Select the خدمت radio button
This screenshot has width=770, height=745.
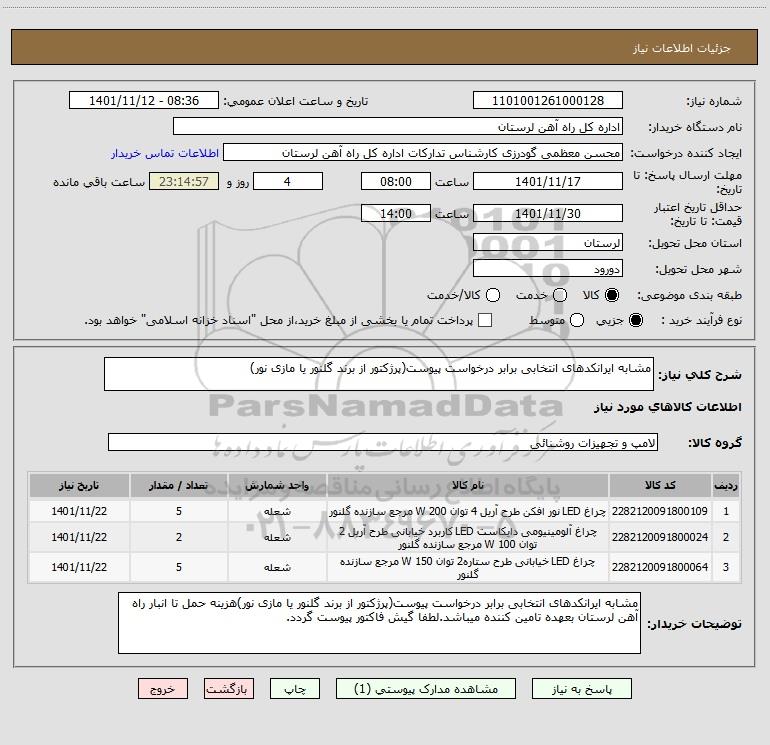[560, 295]
